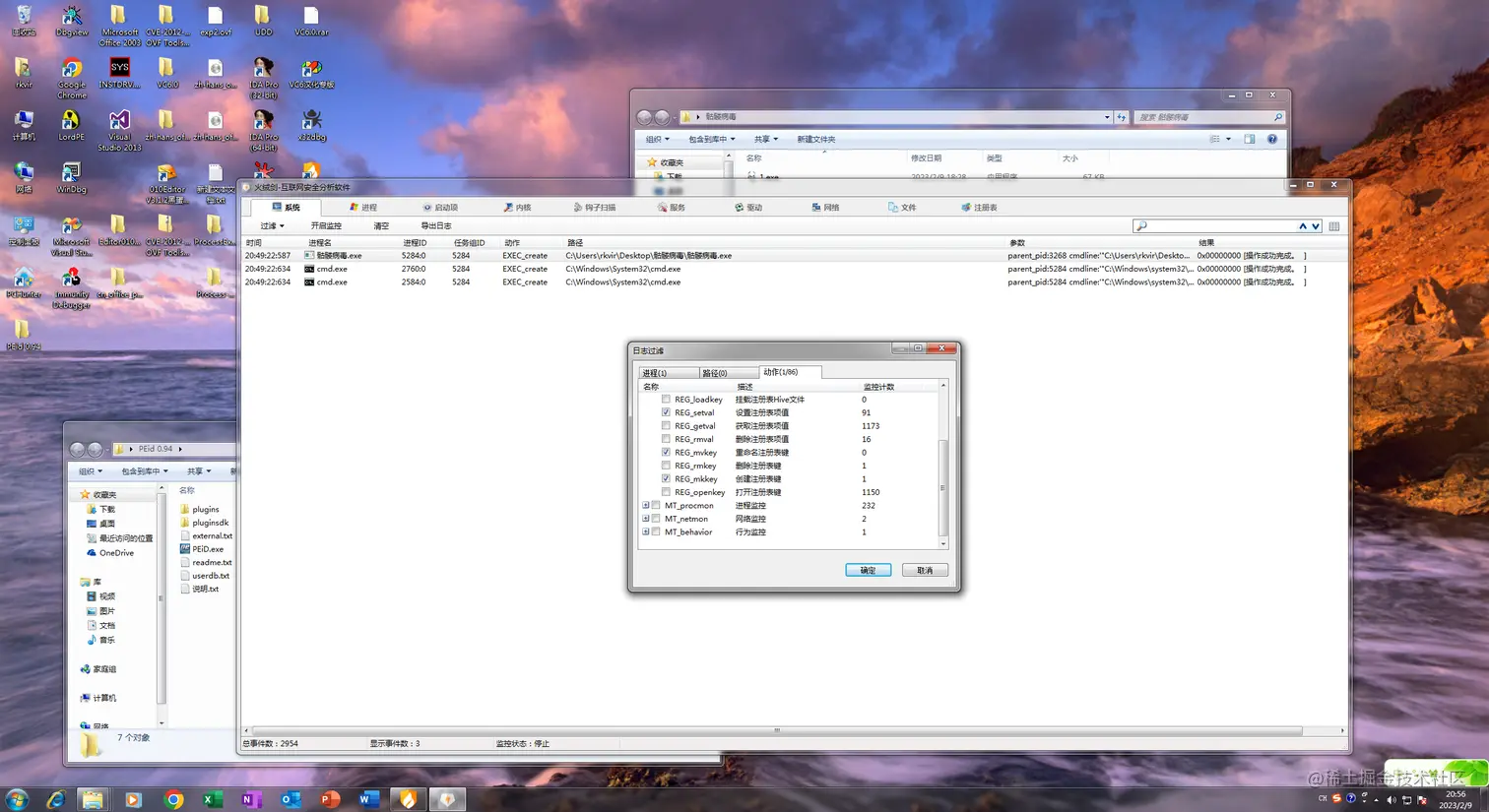The width and height of the screenshot is (1489, 812).
Task: Open the PCHunter desktop shortcut
Action: click(x=24, y=282)
